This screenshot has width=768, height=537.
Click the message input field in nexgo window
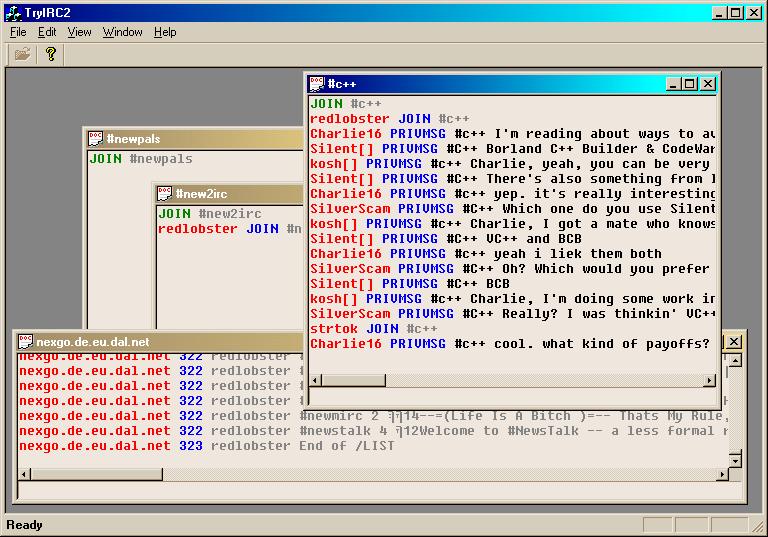point(370,489)
